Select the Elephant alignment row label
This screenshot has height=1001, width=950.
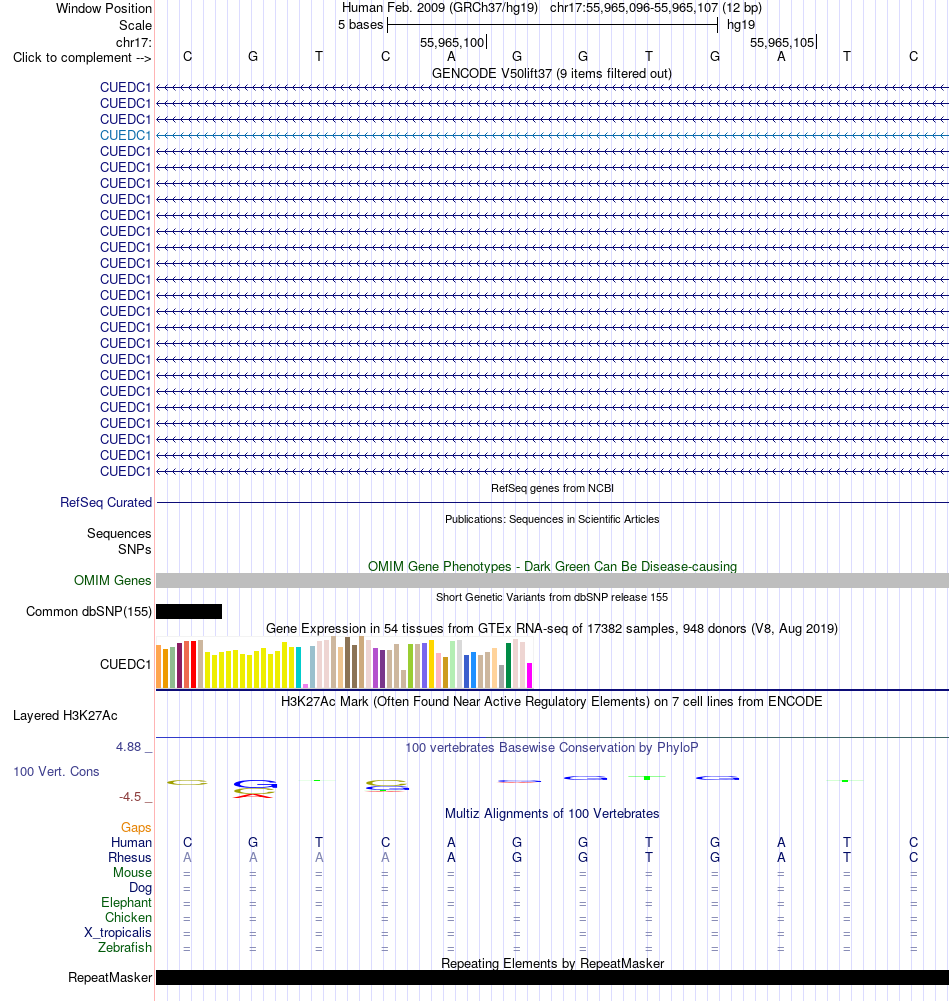(x=126, y=903)
